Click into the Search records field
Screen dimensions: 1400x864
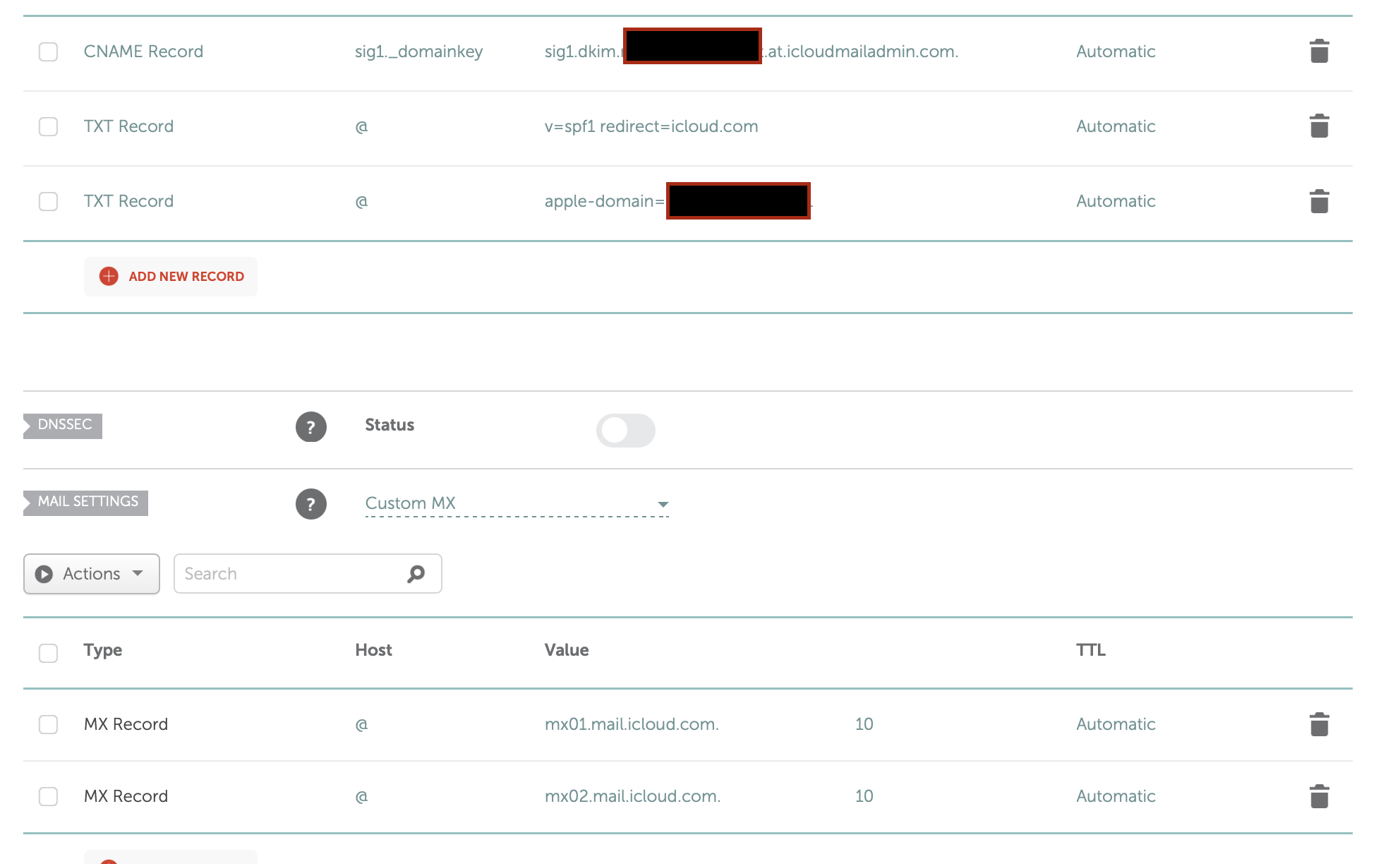[x=289, y=574]
